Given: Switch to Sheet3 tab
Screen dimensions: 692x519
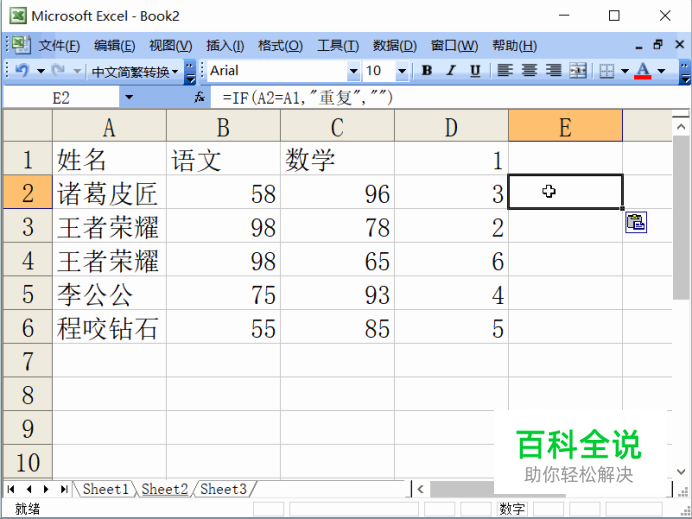Looking at the screenshot, I should coord(223,489).
